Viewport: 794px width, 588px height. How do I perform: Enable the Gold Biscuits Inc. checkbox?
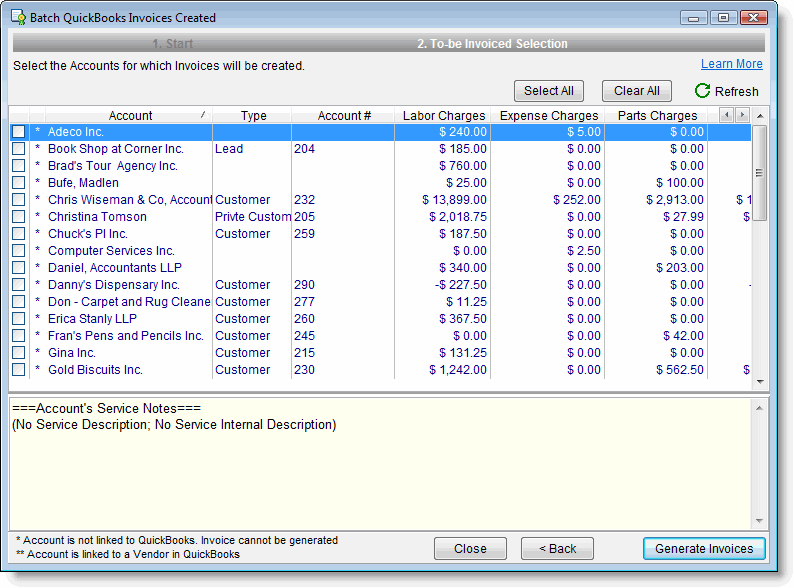tap(19, 370)
